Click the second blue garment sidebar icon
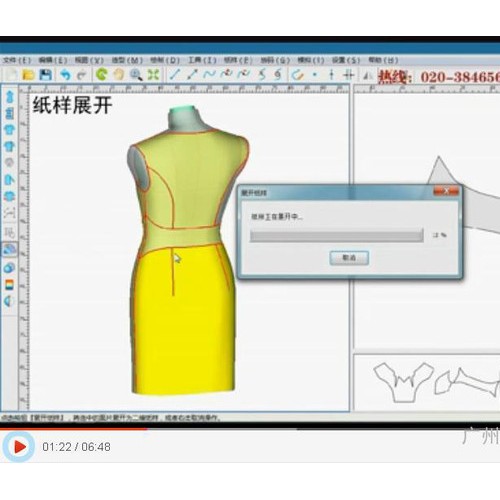 coord(10,113)
